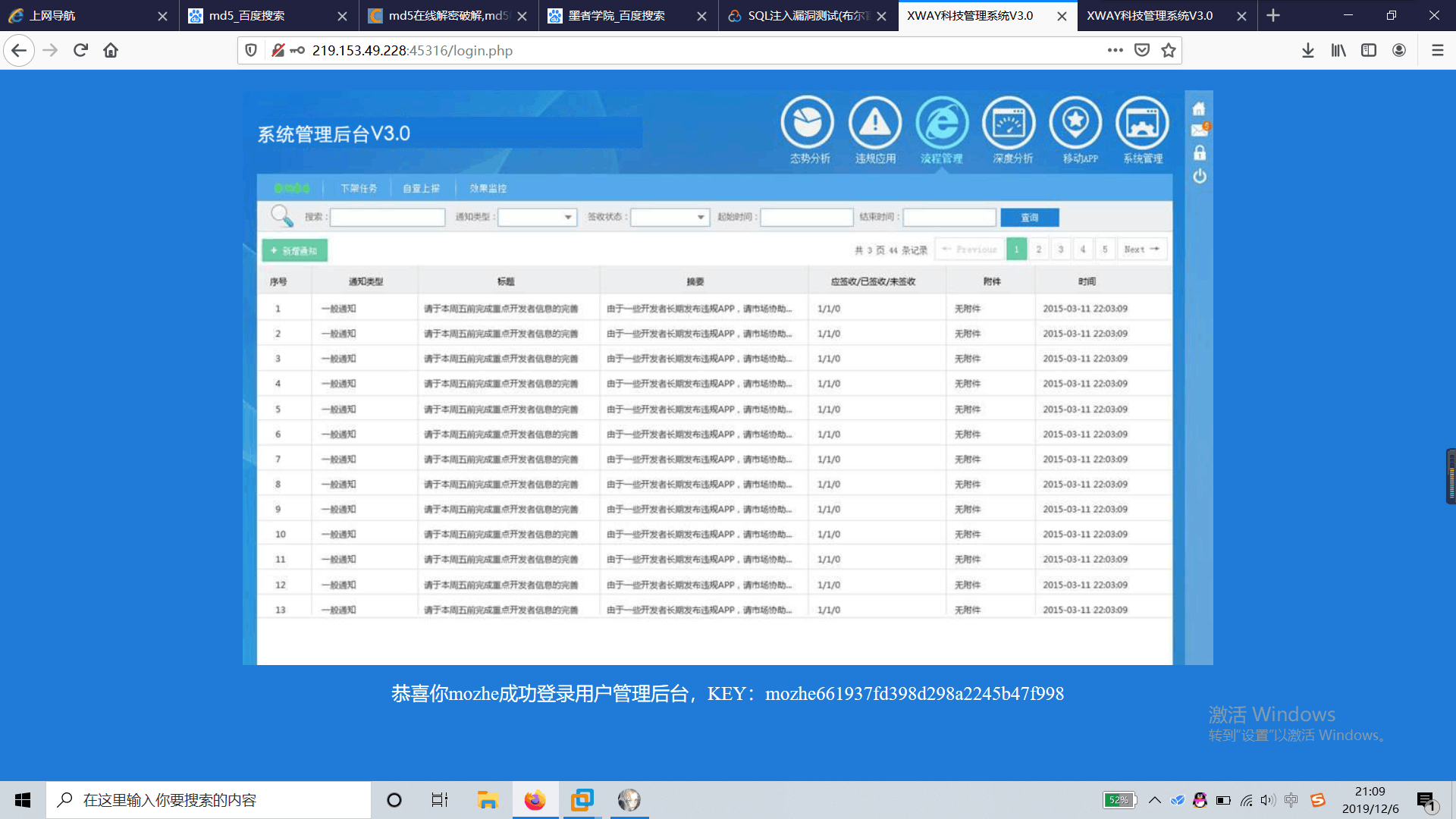This screenshot has height=819, width=1456.
Task: Open the 深度分析 gauge icon
Action: point(1009,122)
